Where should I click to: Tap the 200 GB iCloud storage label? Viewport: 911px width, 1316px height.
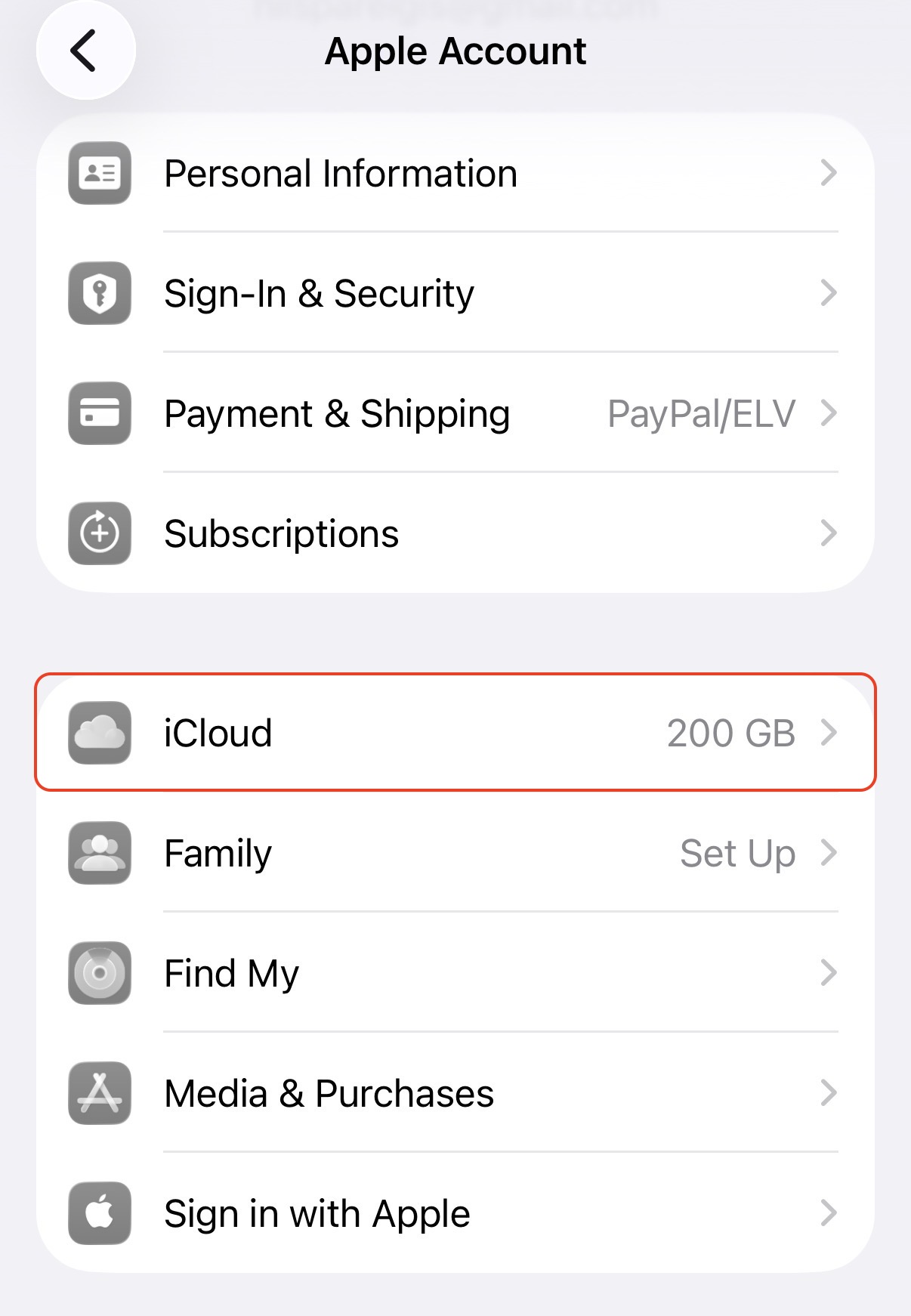pyautogui.click(x=730, y=733)
